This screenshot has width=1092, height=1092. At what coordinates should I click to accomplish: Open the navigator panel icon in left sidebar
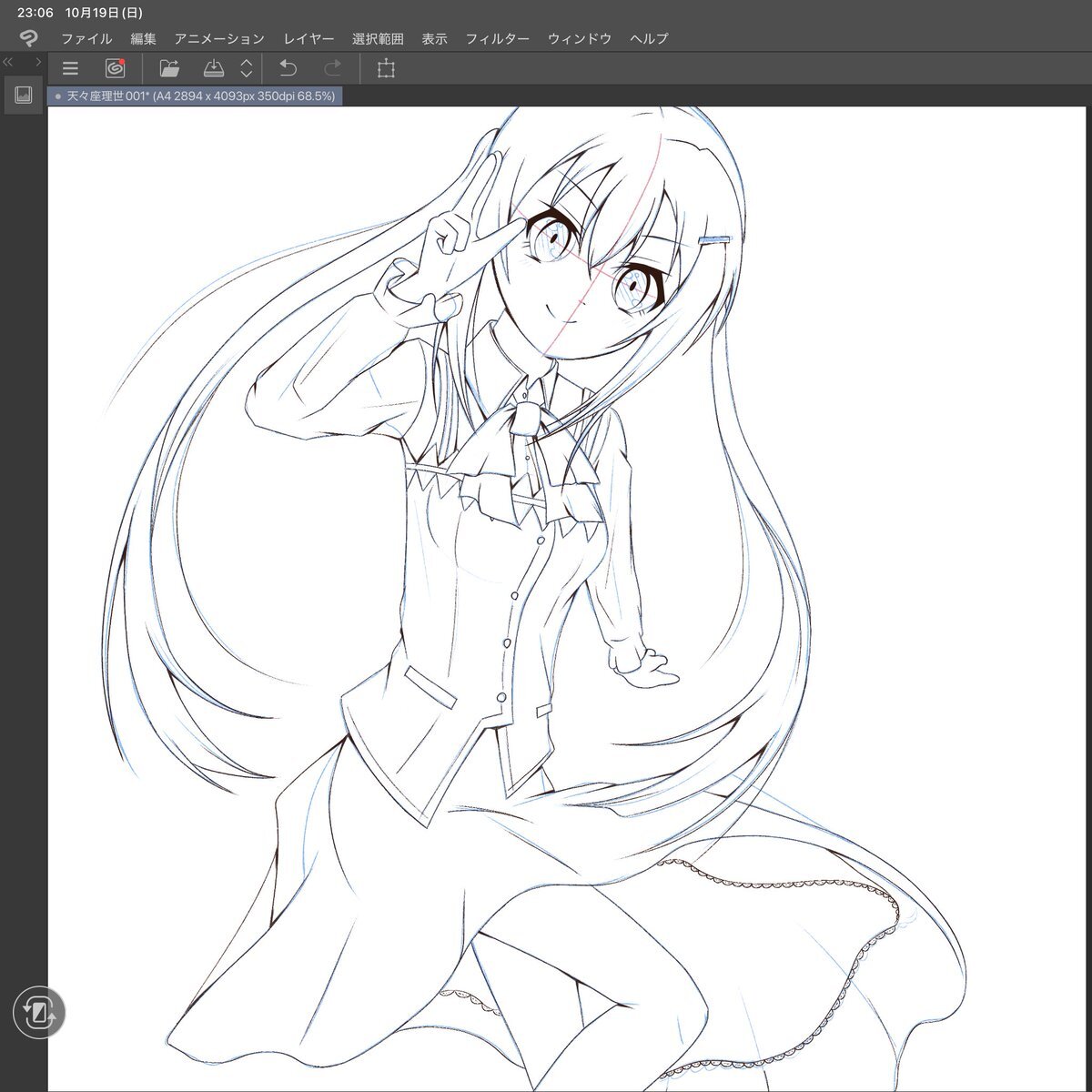[24, 95]
